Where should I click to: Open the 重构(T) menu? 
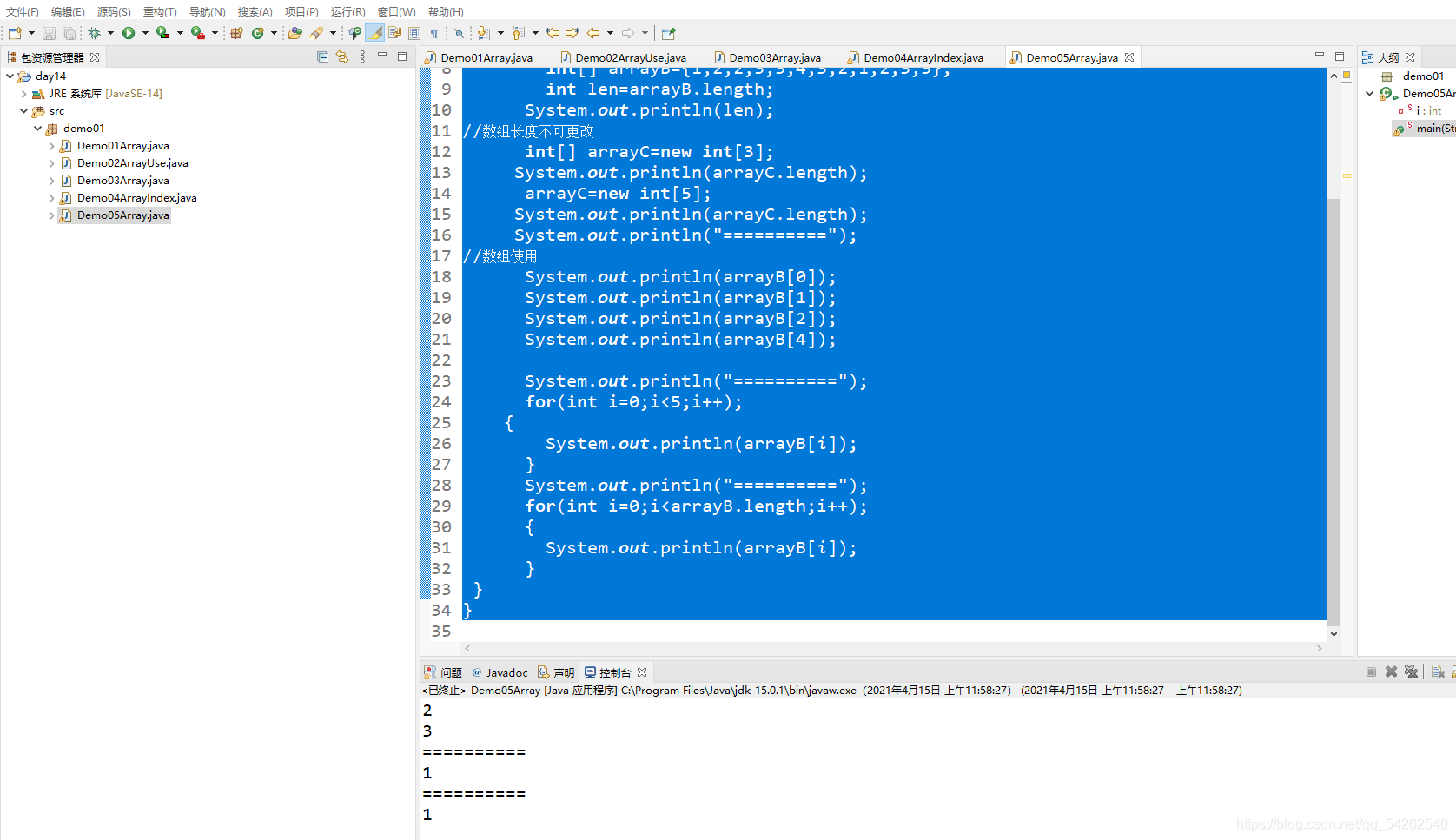(x=160, y=11)
